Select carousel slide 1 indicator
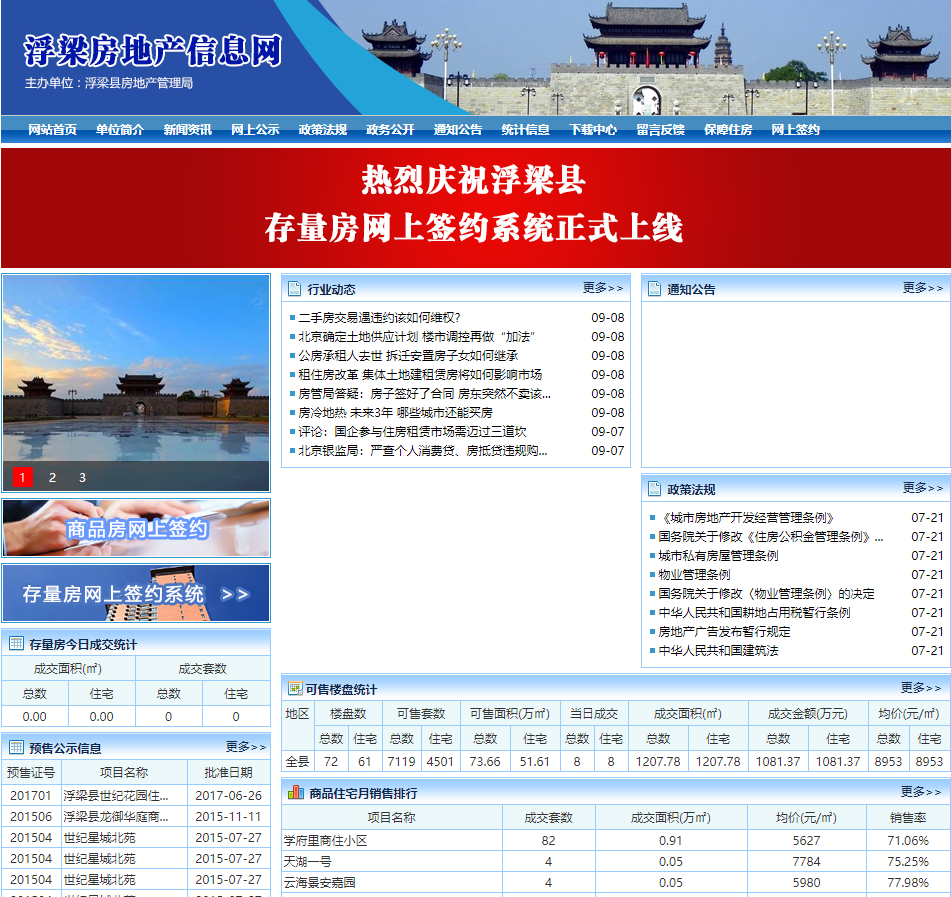 [x=24, y=478]
